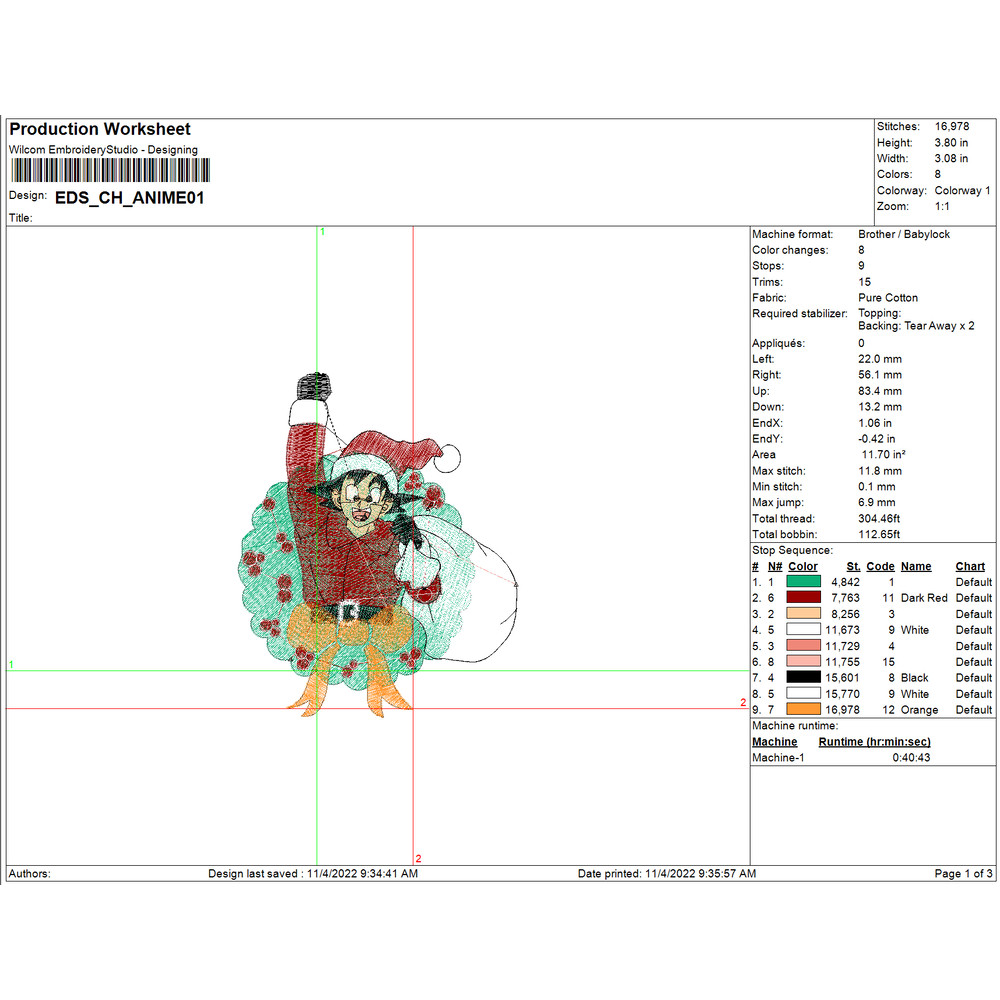Click the Runtime (hr:min:sec) header
This screenshot has height=1000, width=1000.
point(874,742)
